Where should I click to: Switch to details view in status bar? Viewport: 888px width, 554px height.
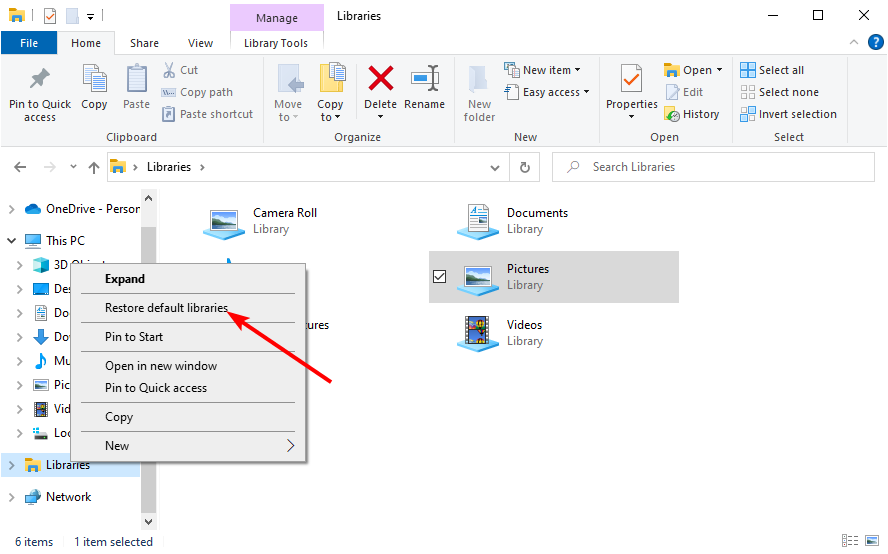point(850,540)
